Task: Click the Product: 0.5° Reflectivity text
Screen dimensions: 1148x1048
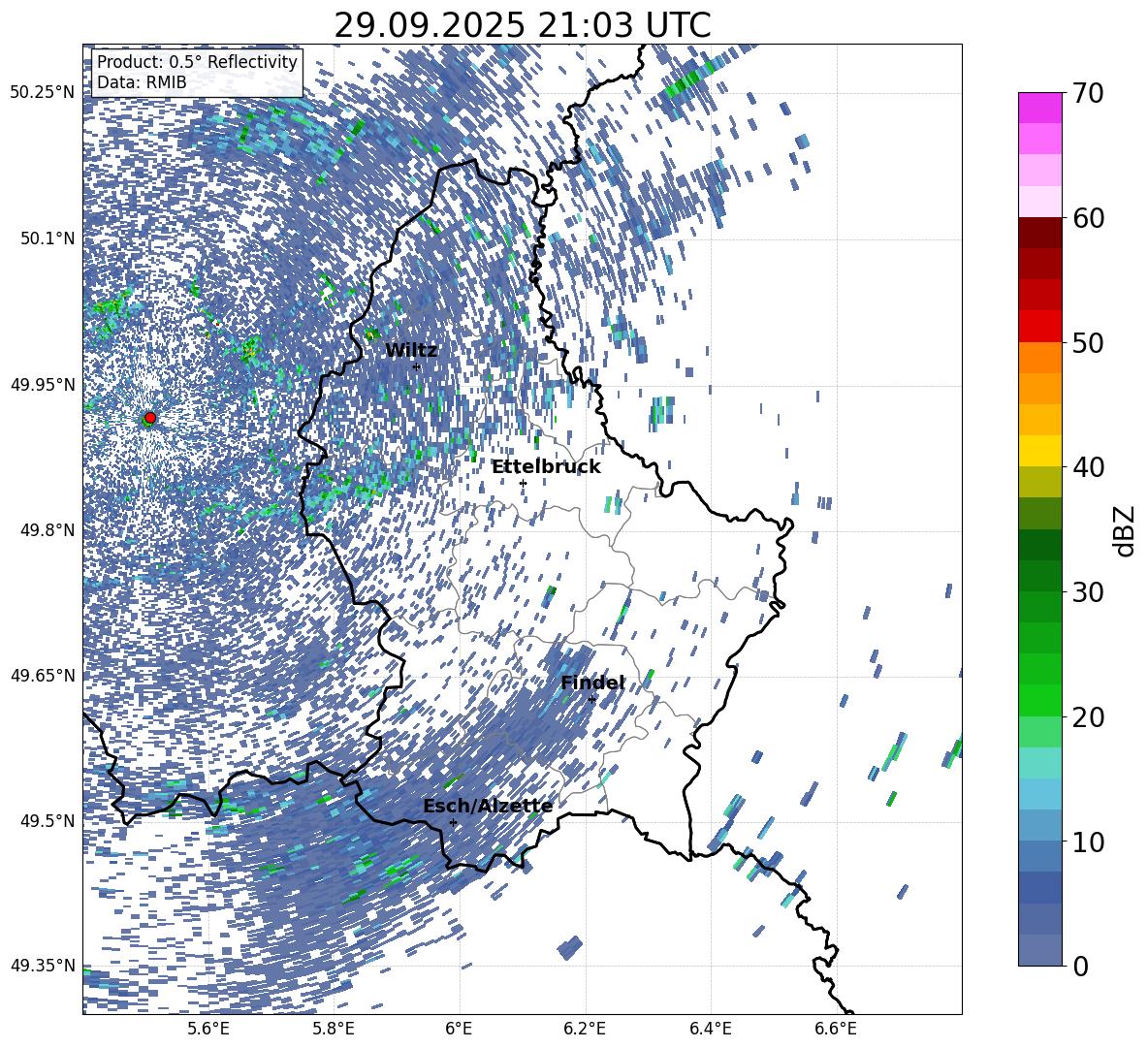Action: (x=197, y=62)
